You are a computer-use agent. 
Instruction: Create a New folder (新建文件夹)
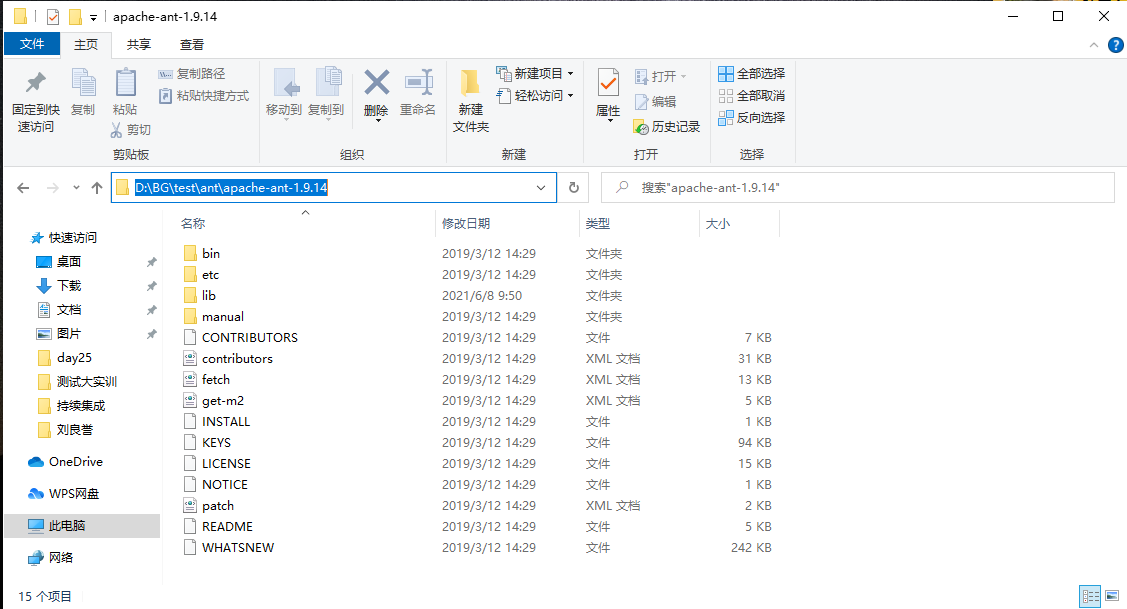click(x=471, y=100)
